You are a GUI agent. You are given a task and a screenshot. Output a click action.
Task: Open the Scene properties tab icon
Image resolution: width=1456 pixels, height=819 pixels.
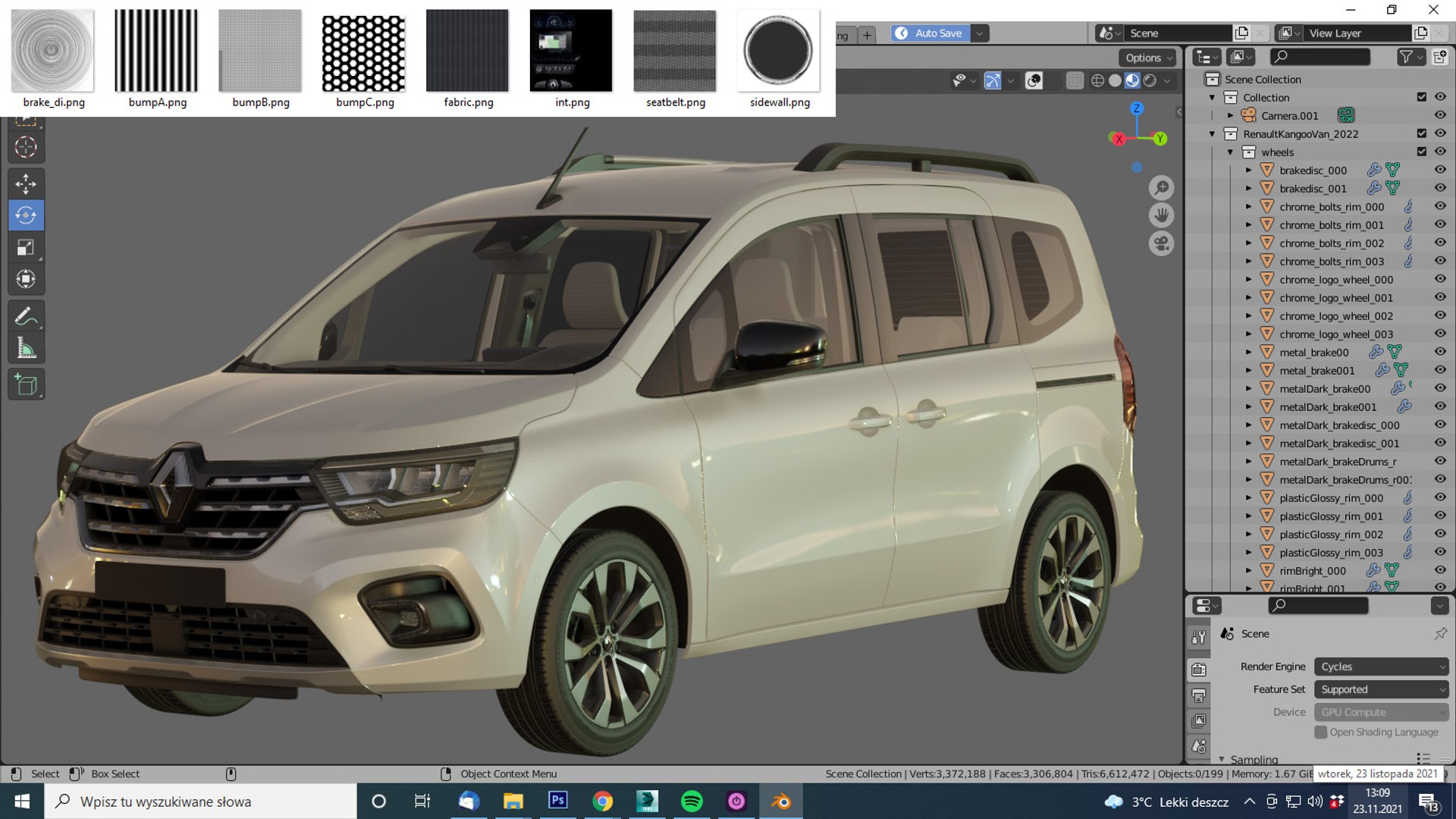pyautogui.click(x=1199, y=747)
